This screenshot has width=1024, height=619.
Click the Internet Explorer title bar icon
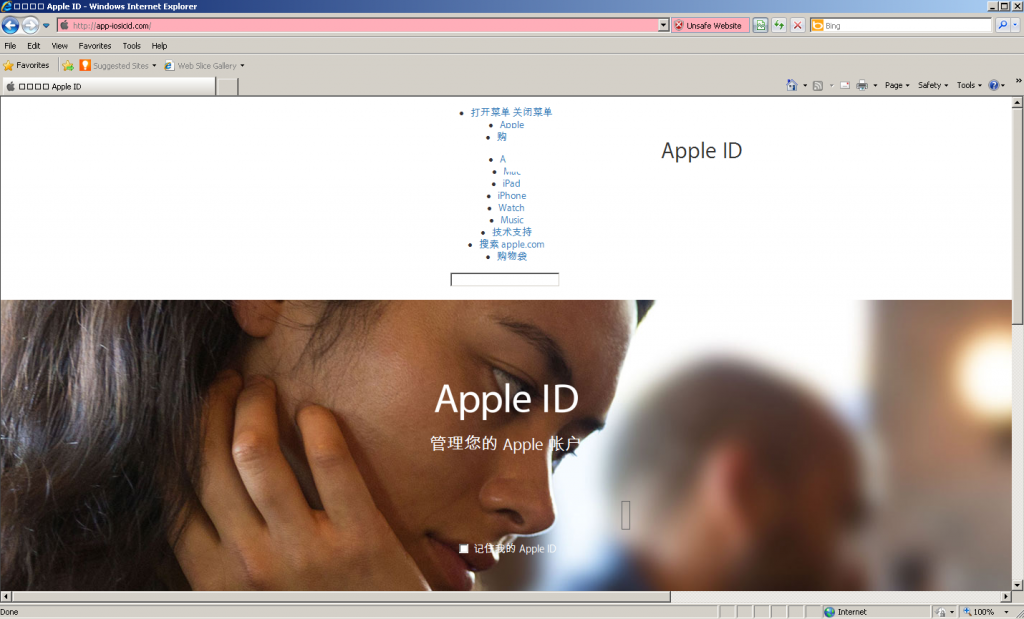point(7,7)
